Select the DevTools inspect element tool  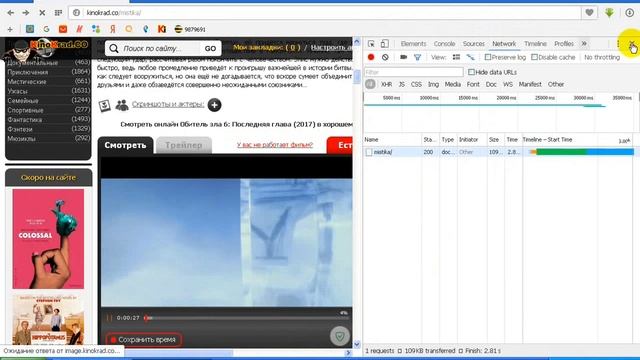tap(371, 44)
